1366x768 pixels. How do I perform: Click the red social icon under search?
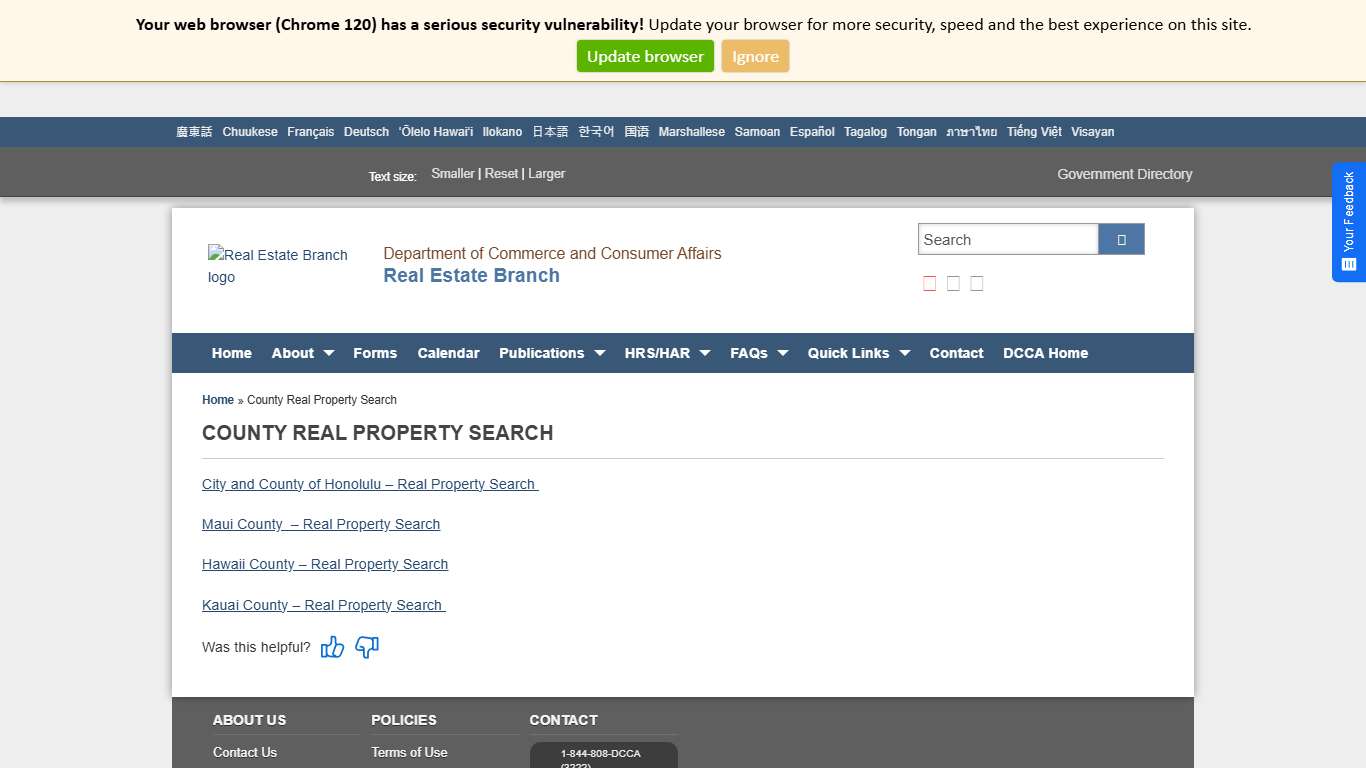(930, 284)
